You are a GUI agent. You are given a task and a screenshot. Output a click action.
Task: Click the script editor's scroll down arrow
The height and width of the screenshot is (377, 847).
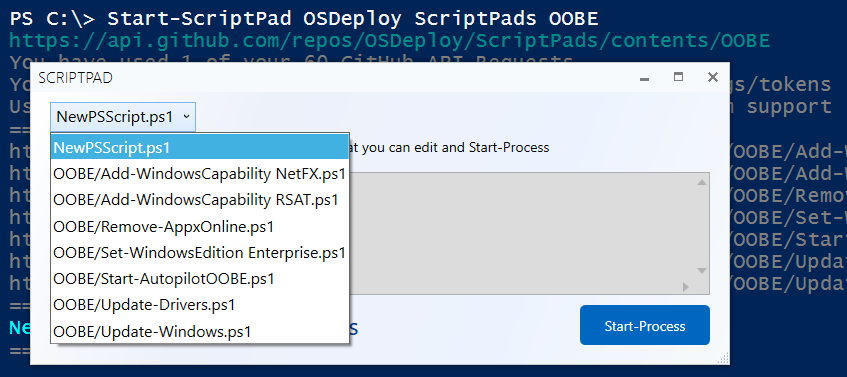(x=702, y=270)
